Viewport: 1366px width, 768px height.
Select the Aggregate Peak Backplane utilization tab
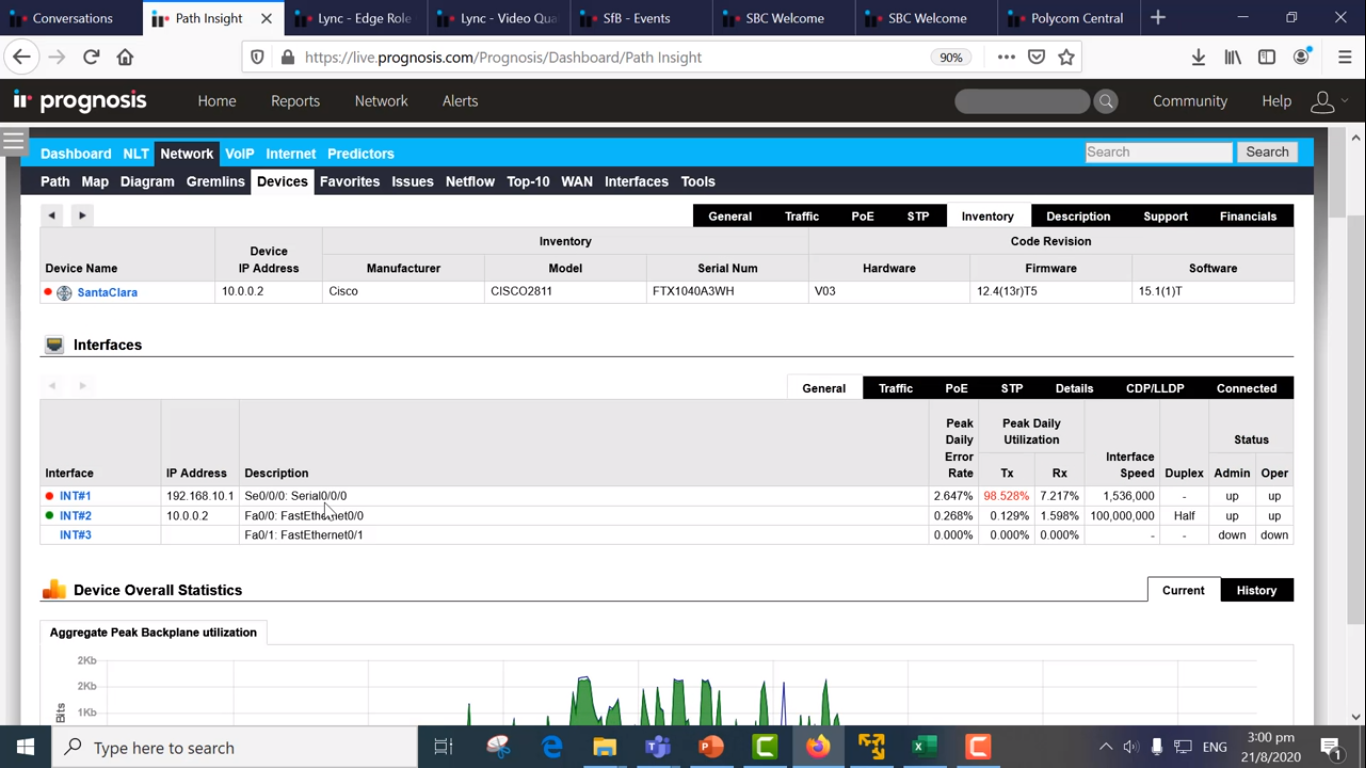[x=153, y=632]
